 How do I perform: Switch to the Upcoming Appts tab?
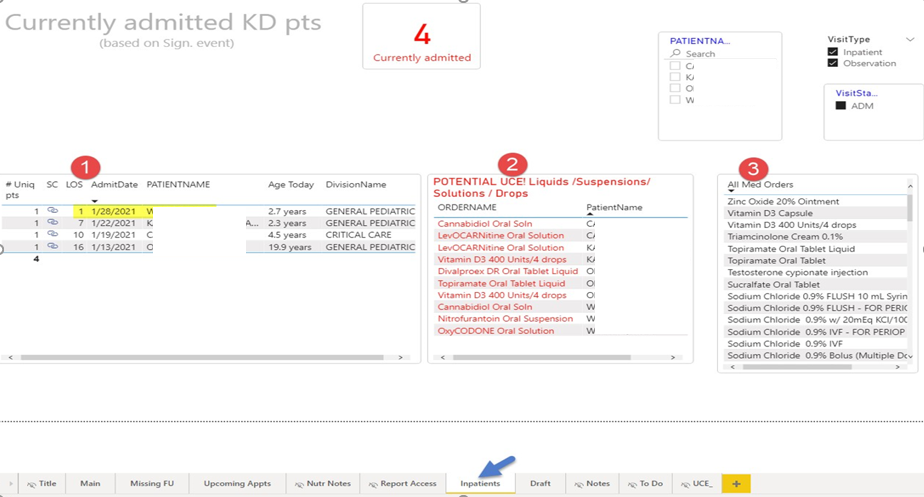coord(237,483)
